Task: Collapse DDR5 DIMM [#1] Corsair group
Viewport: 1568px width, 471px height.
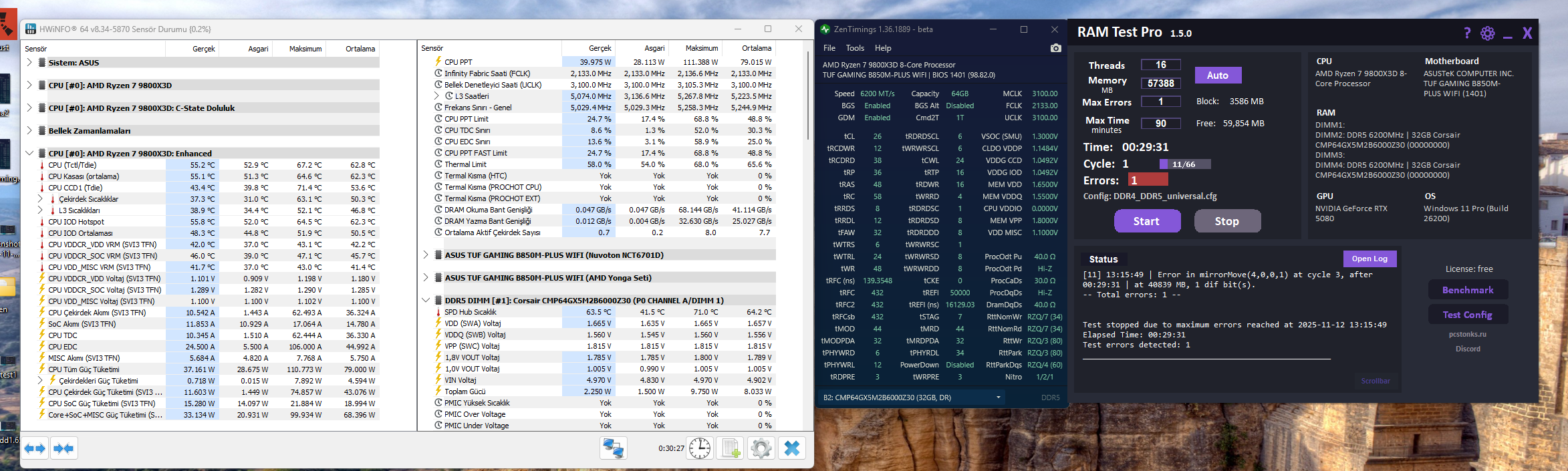Action: 426,300
